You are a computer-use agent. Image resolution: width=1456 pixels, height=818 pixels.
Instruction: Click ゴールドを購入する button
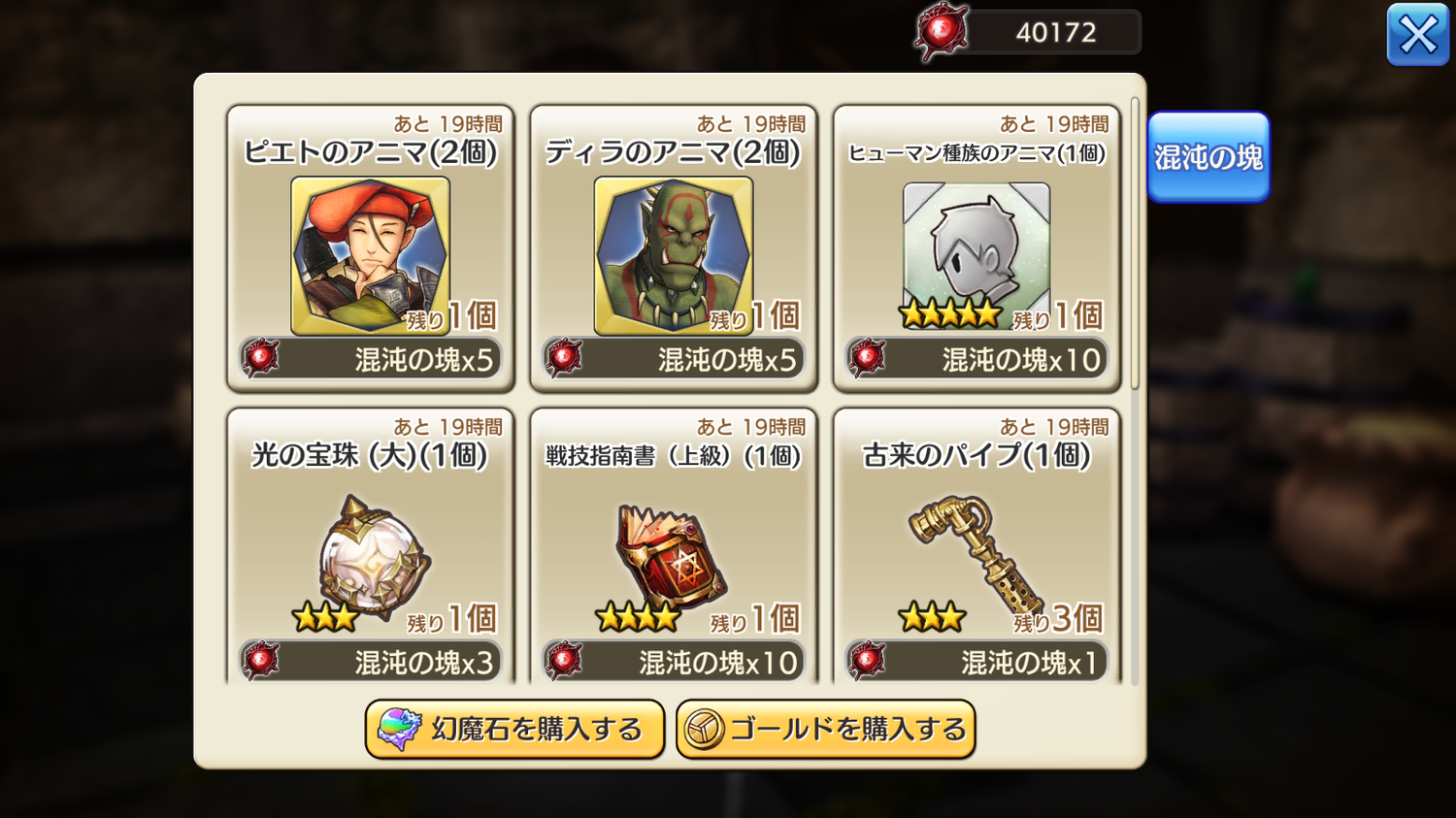(x=825, y=729)
